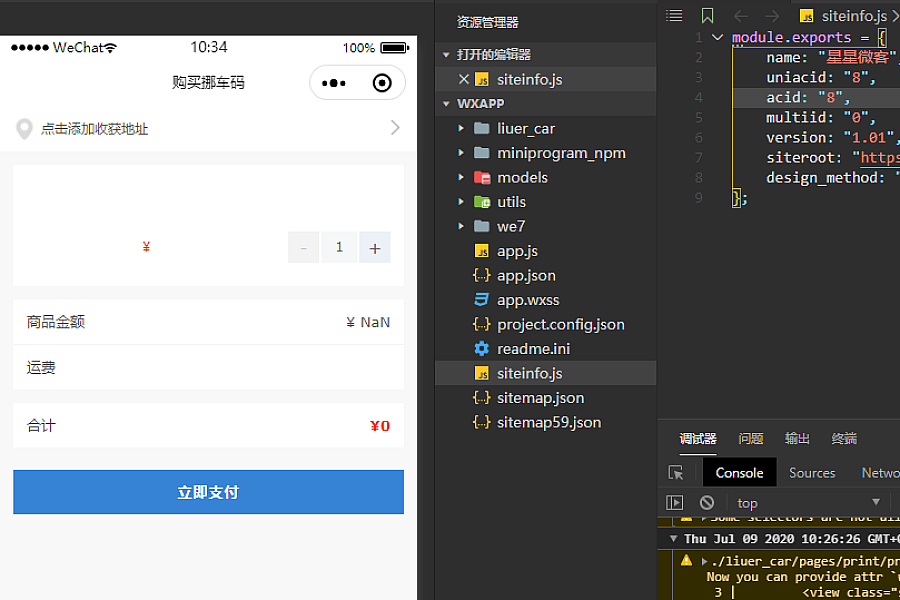This screenshot has width=900, height=600.
Task: Click the sitemap.json braces icon
Action: tap(482, 398)
